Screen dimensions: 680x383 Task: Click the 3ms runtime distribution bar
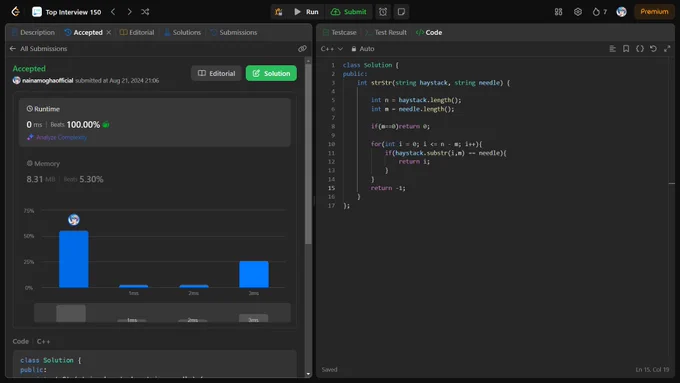254,274
